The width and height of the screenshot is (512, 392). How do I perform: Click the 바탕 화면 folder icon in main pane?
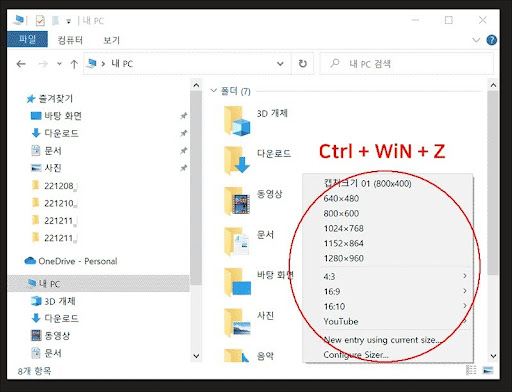(x=237, y=282)
